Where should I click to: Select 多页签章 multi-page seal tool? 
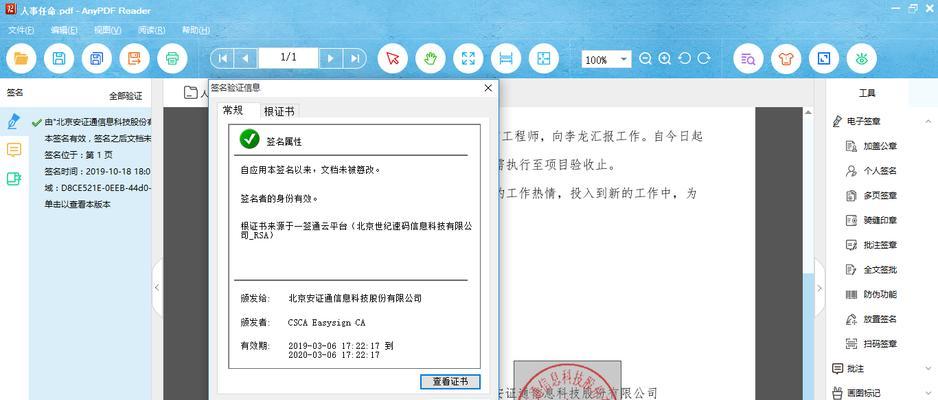coord(872,196)
